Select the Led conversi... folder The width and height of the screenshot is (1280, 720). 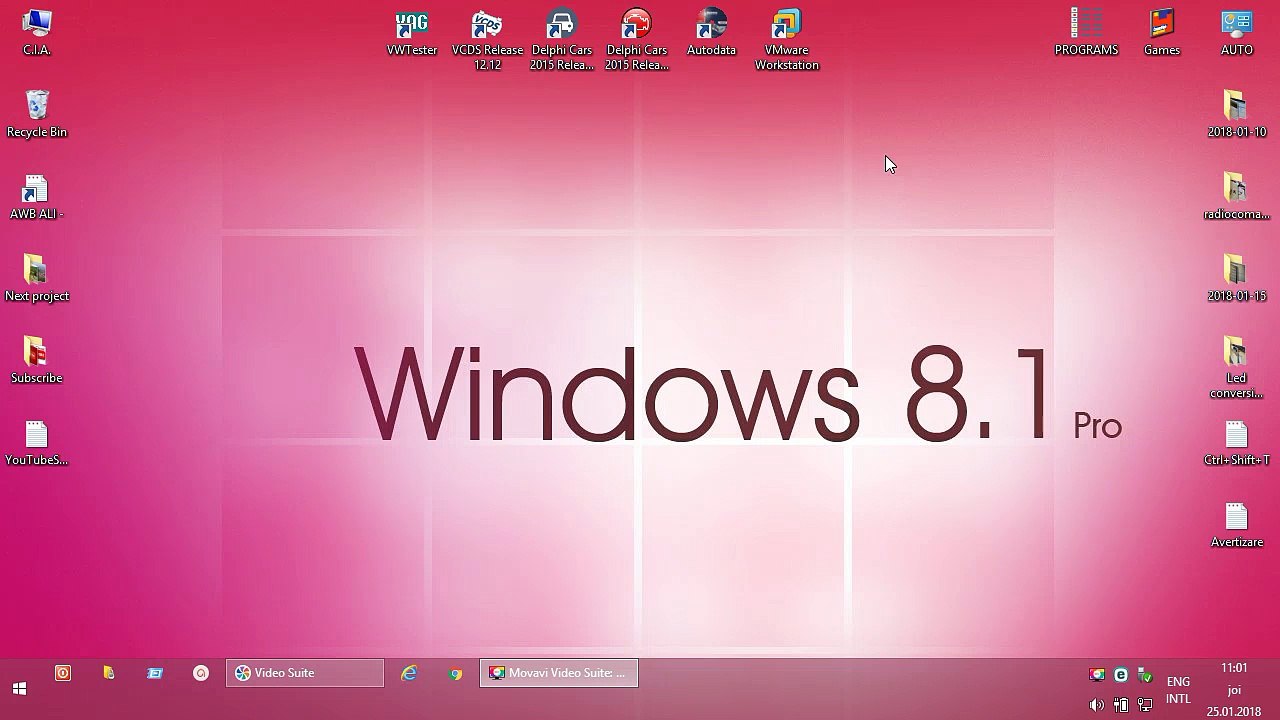[x=1237, y=367]
